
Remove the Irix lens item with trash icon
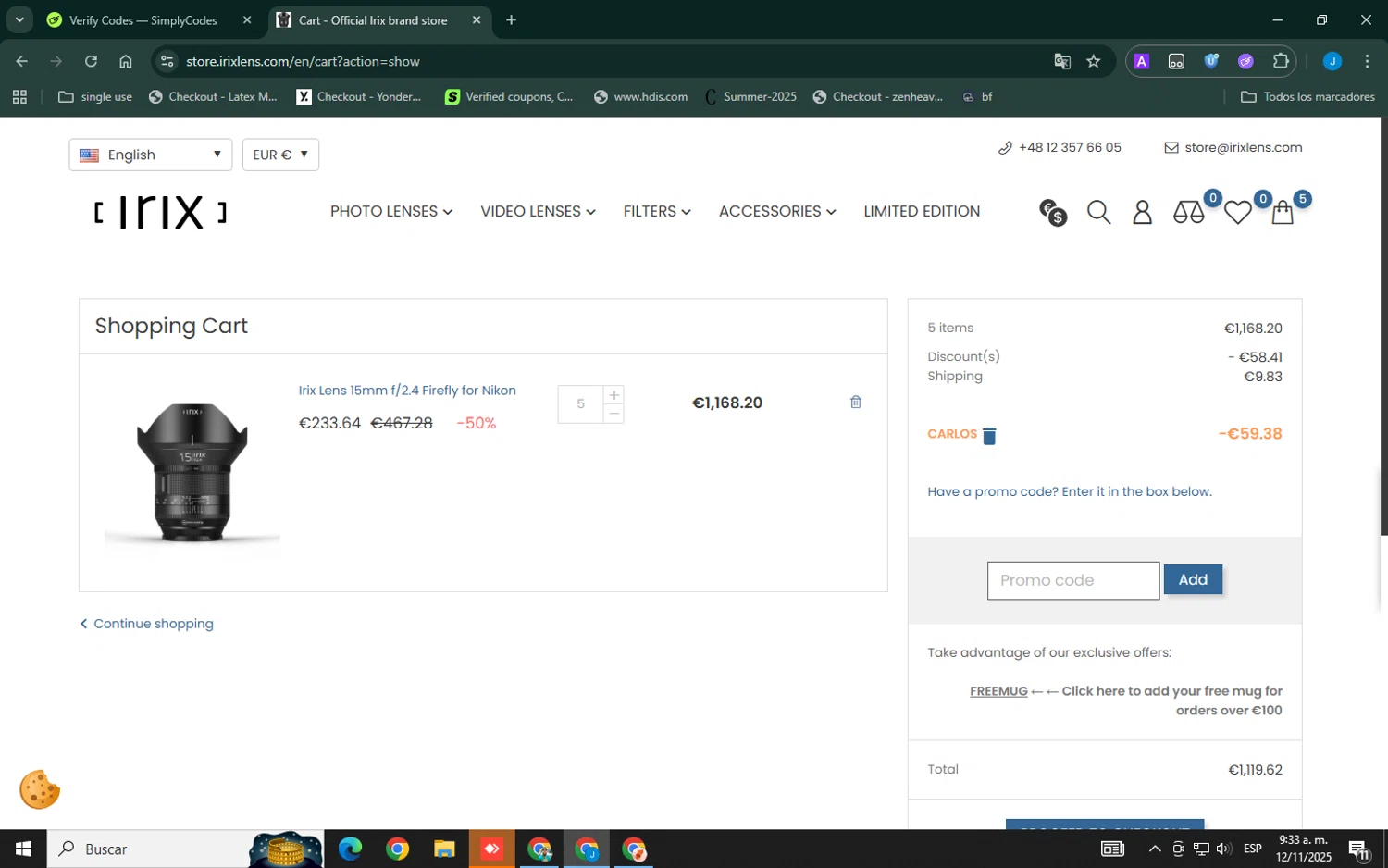856,402
